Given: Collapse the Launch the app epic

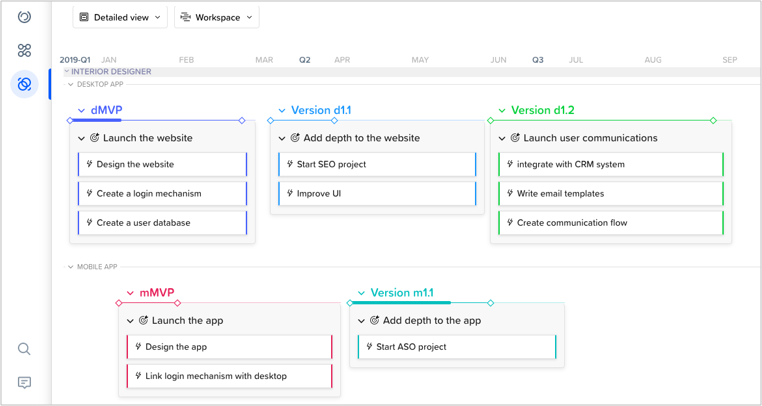Looking at the screenshot, I should 130,321.
